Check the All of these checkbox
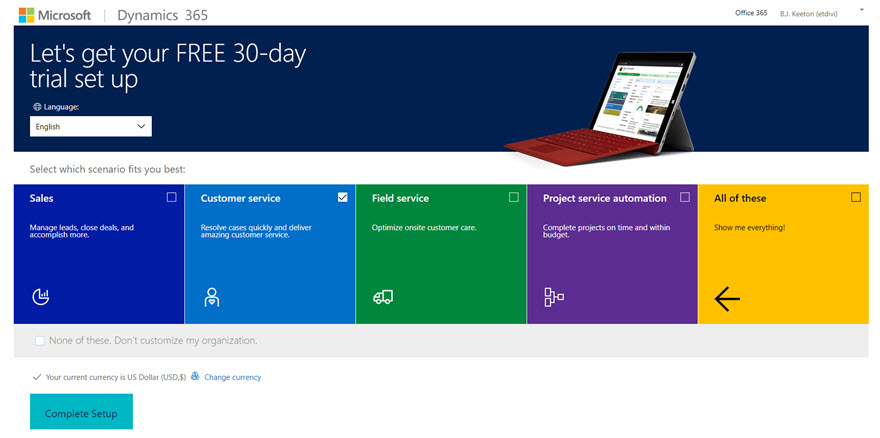 [x=856, y=197]
